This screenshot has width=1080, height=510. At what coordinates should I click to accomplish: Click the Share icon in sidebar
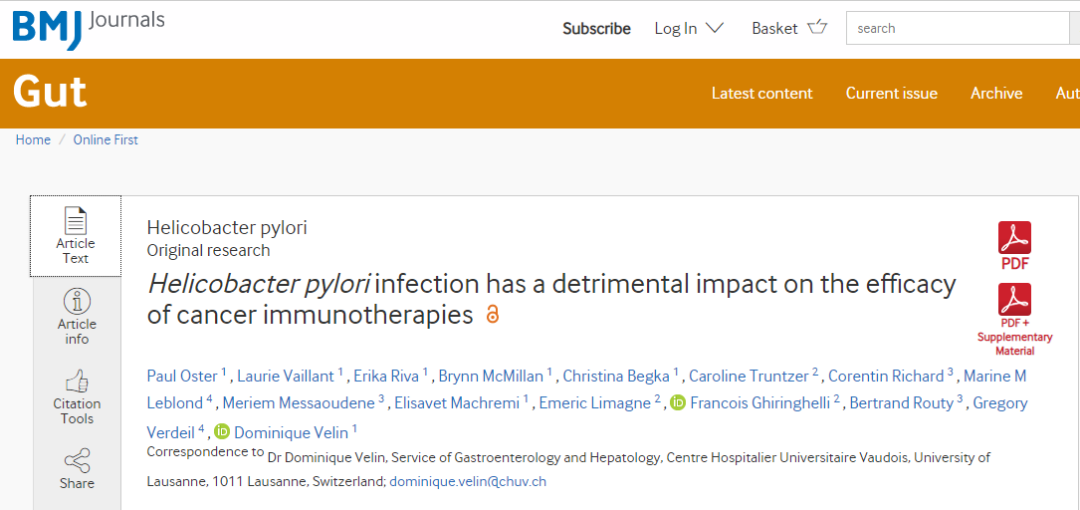[x=76, y=460]
